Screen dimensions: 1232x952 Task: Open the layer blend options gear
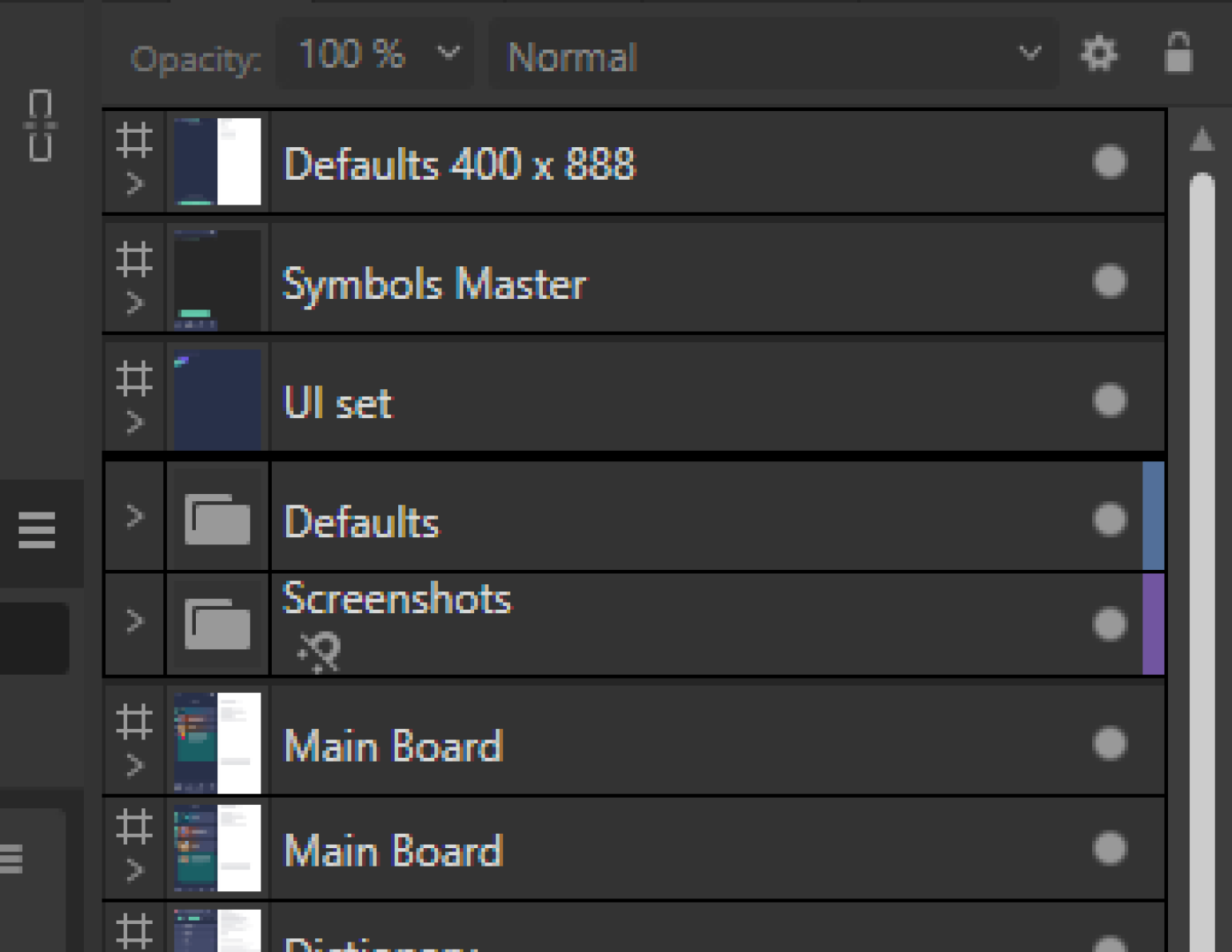(x=1099, y=54)
